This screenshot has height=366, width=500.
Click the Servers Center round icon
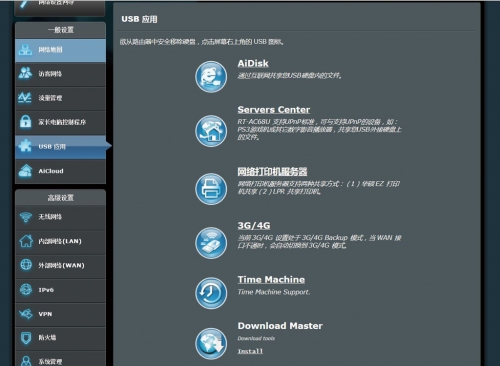pos(211,131)
